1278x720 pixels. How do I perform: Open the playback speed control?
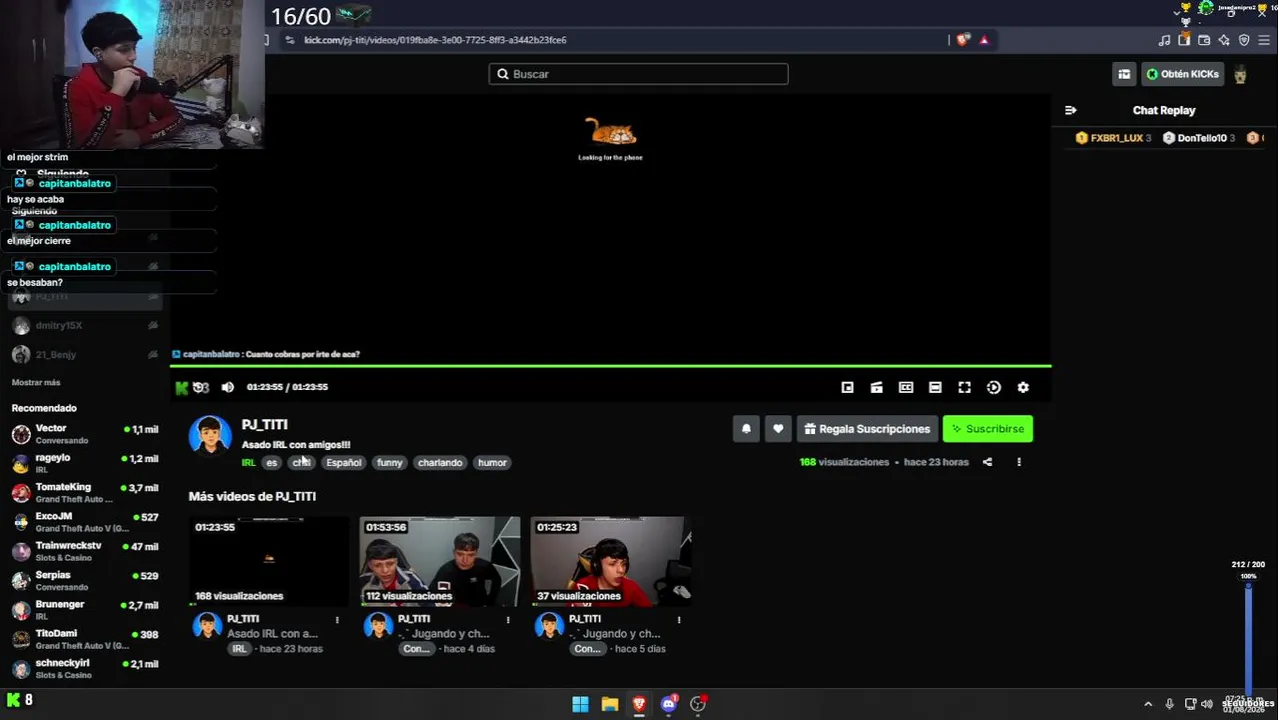pos(994,388)
